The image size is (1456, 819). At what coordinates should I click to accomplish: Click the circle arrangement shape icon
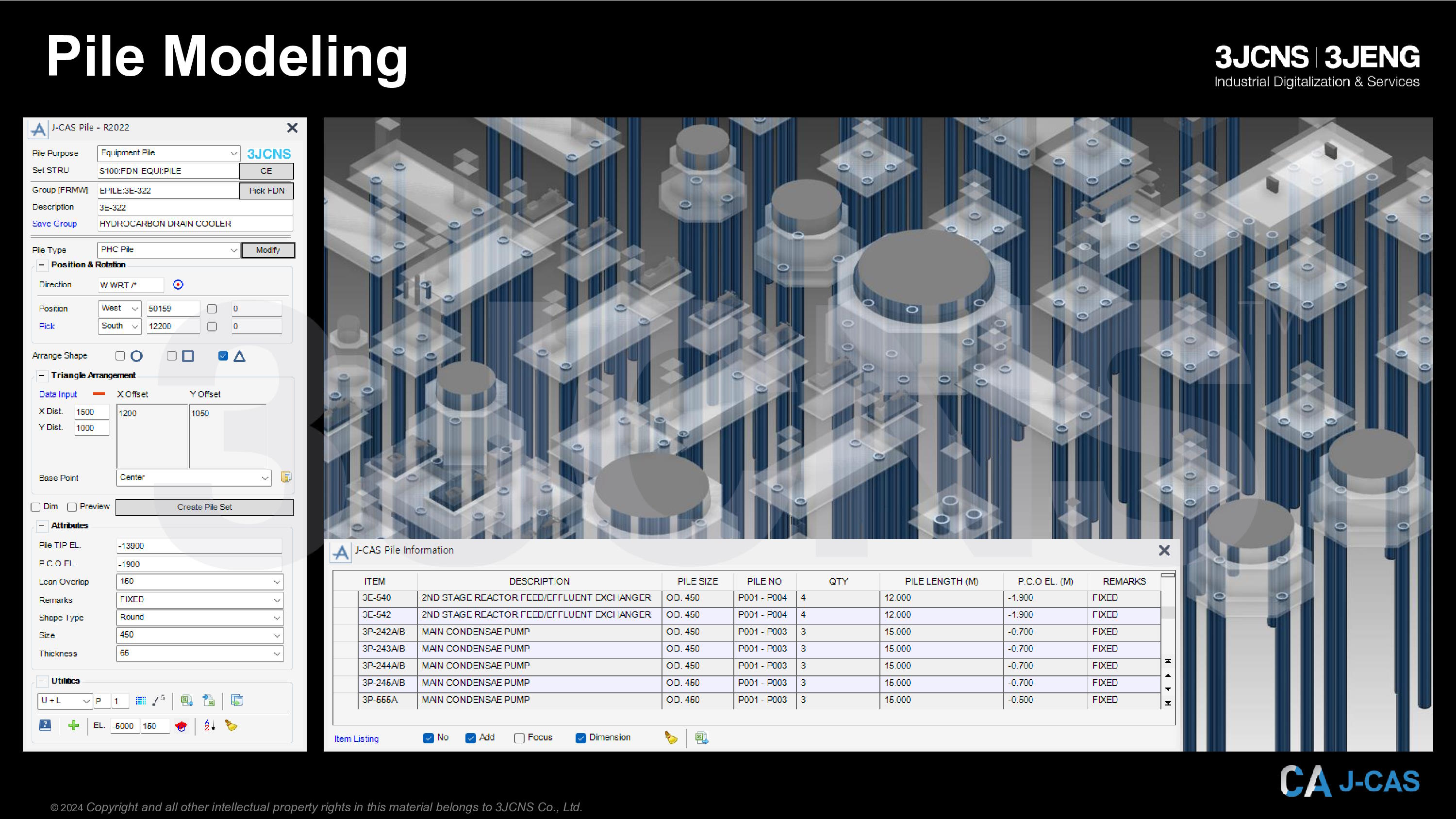137,356
